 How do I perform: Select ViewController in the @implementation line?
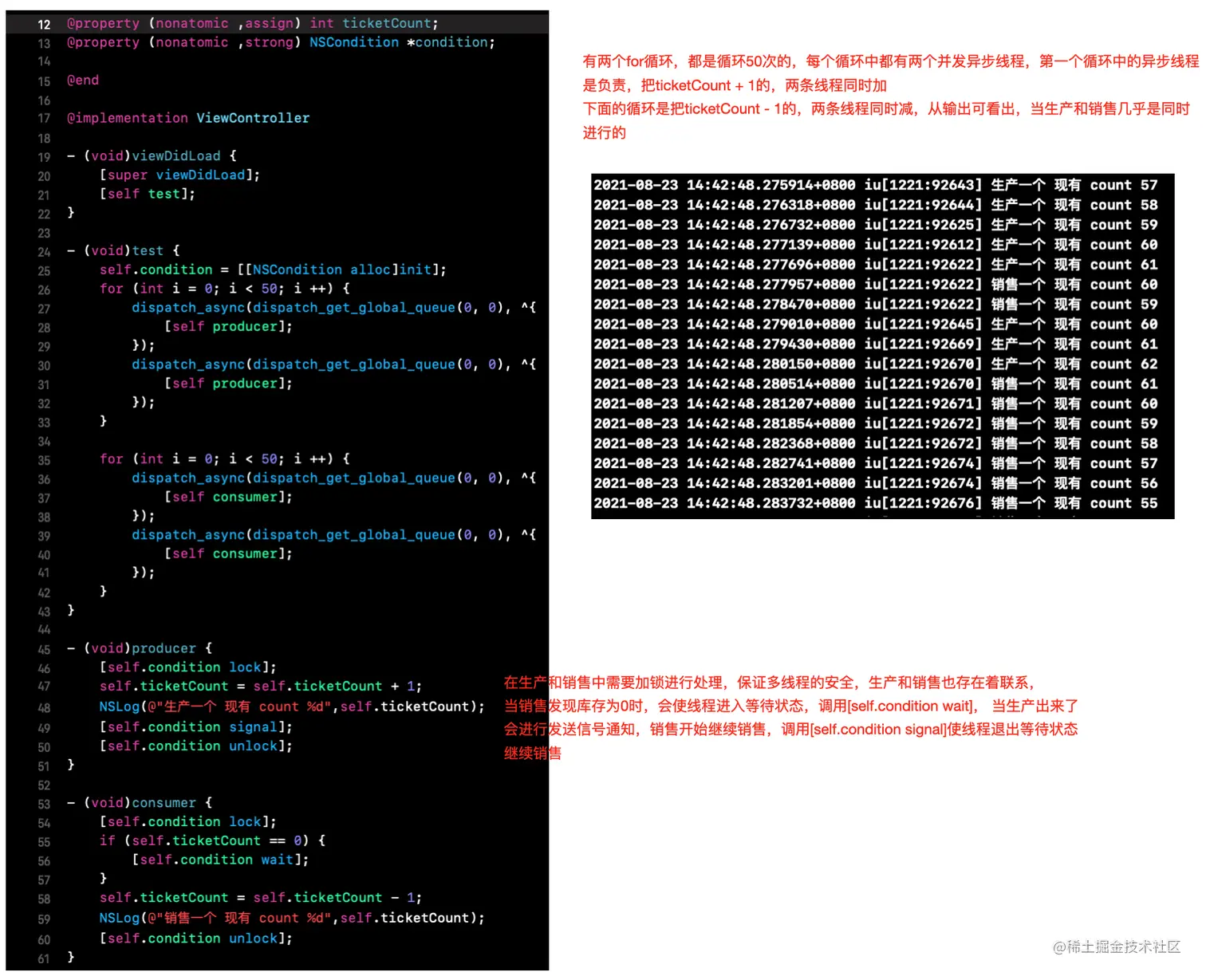pyautogui.click(x=253, y=118)
